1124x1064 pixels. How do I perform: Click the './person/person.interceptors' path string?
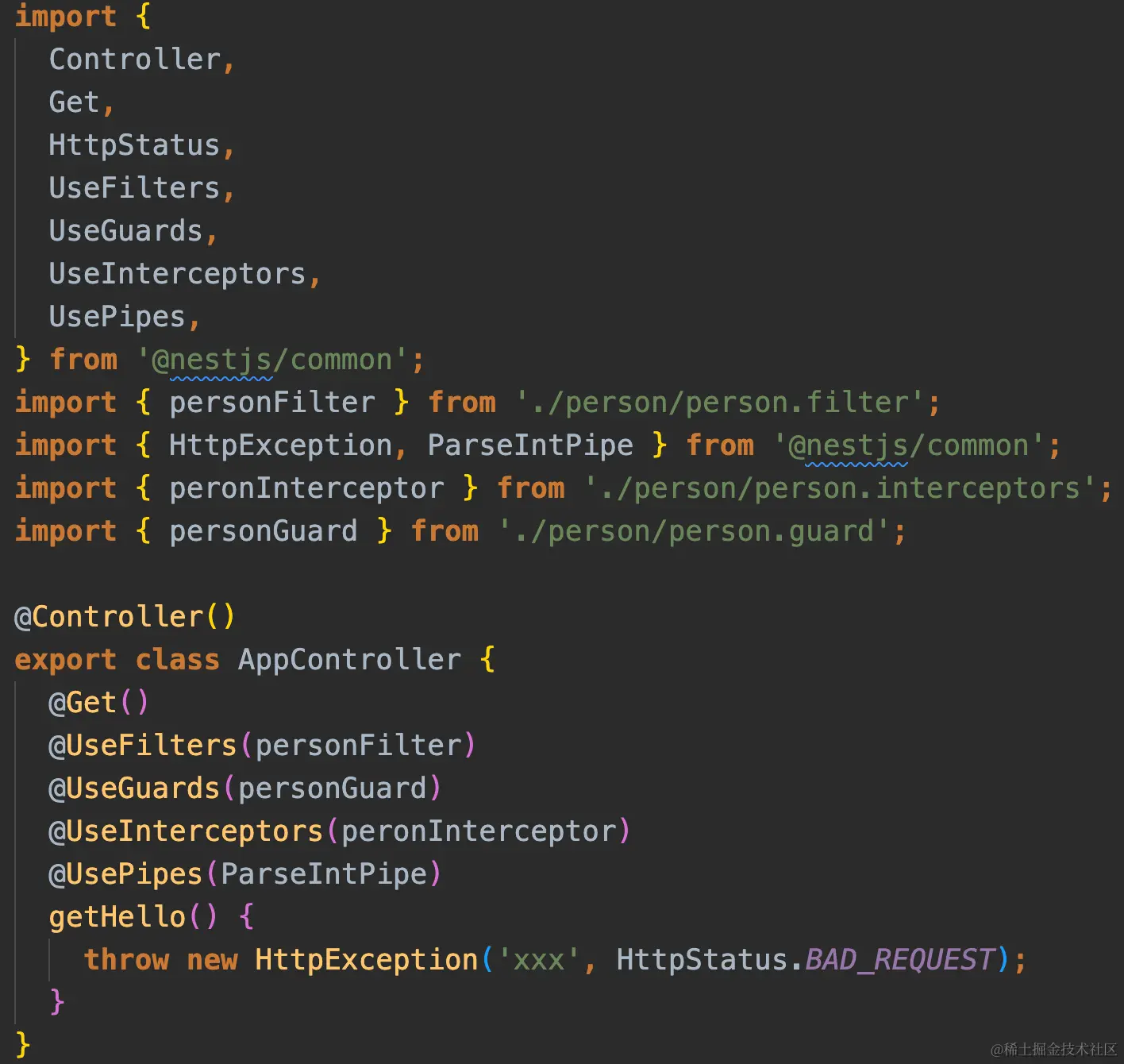pos(841,488)
